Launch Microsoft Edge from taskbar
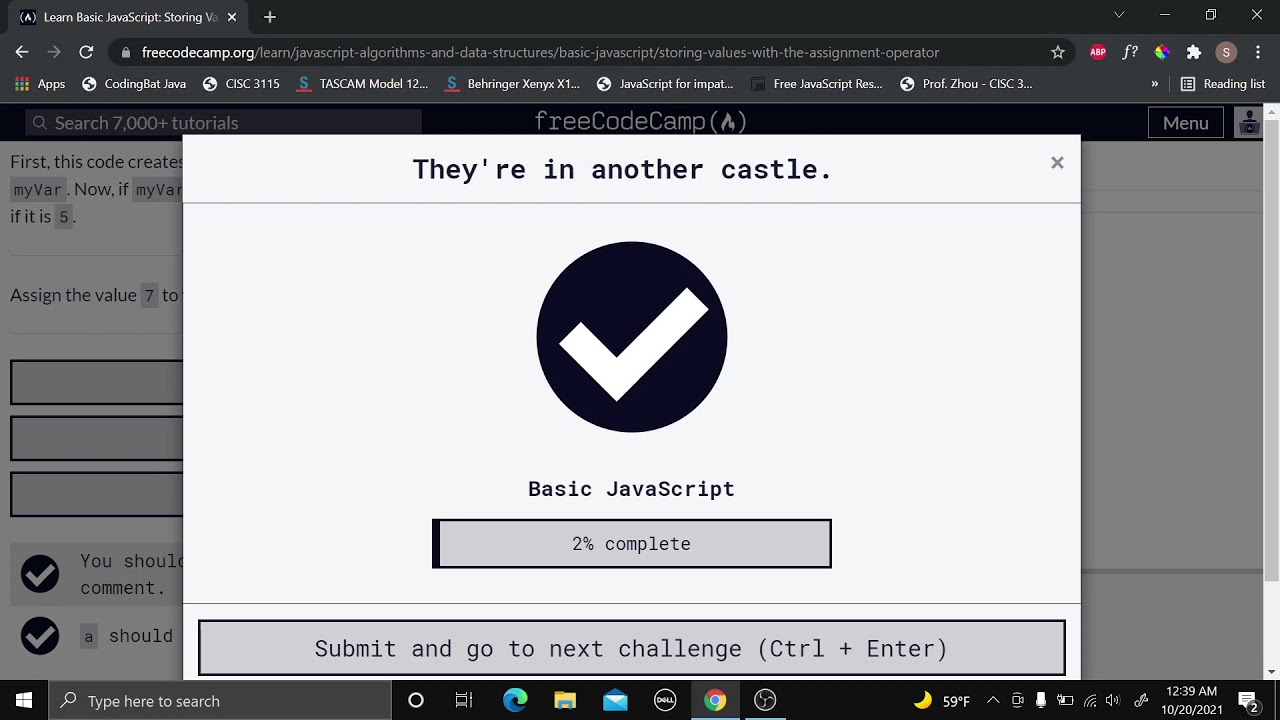This screenshot has width=1280, height=720. [515, 700]
